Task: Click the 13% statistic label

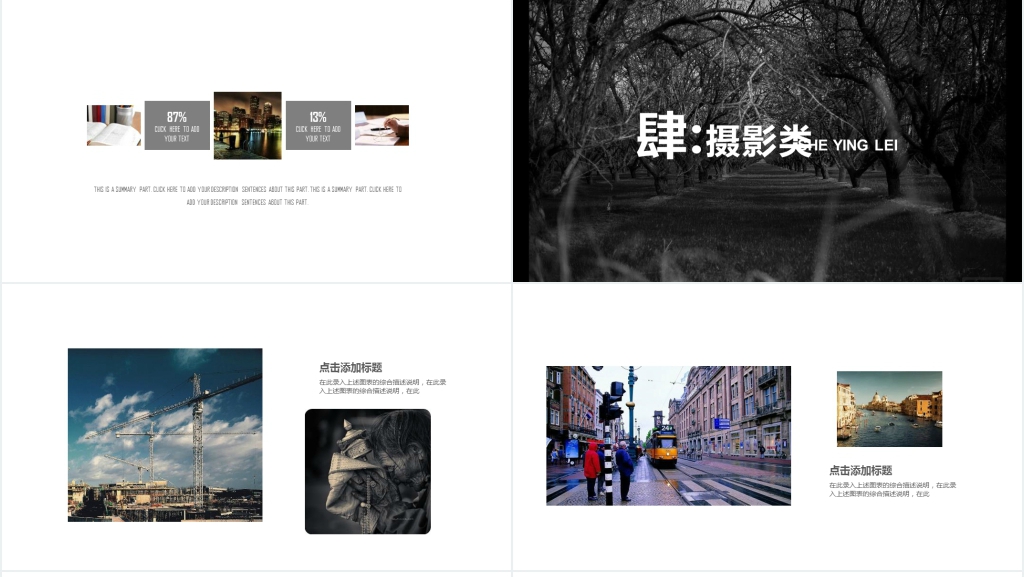Action: coord(318,117)
